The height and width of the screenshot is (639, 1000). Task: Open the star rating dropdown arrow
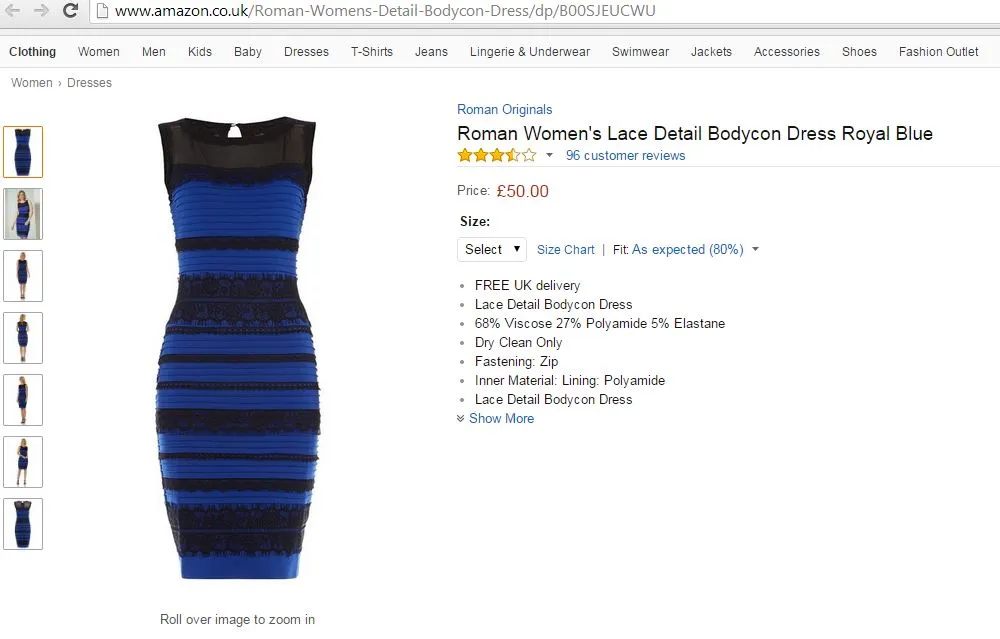(549, 155)
